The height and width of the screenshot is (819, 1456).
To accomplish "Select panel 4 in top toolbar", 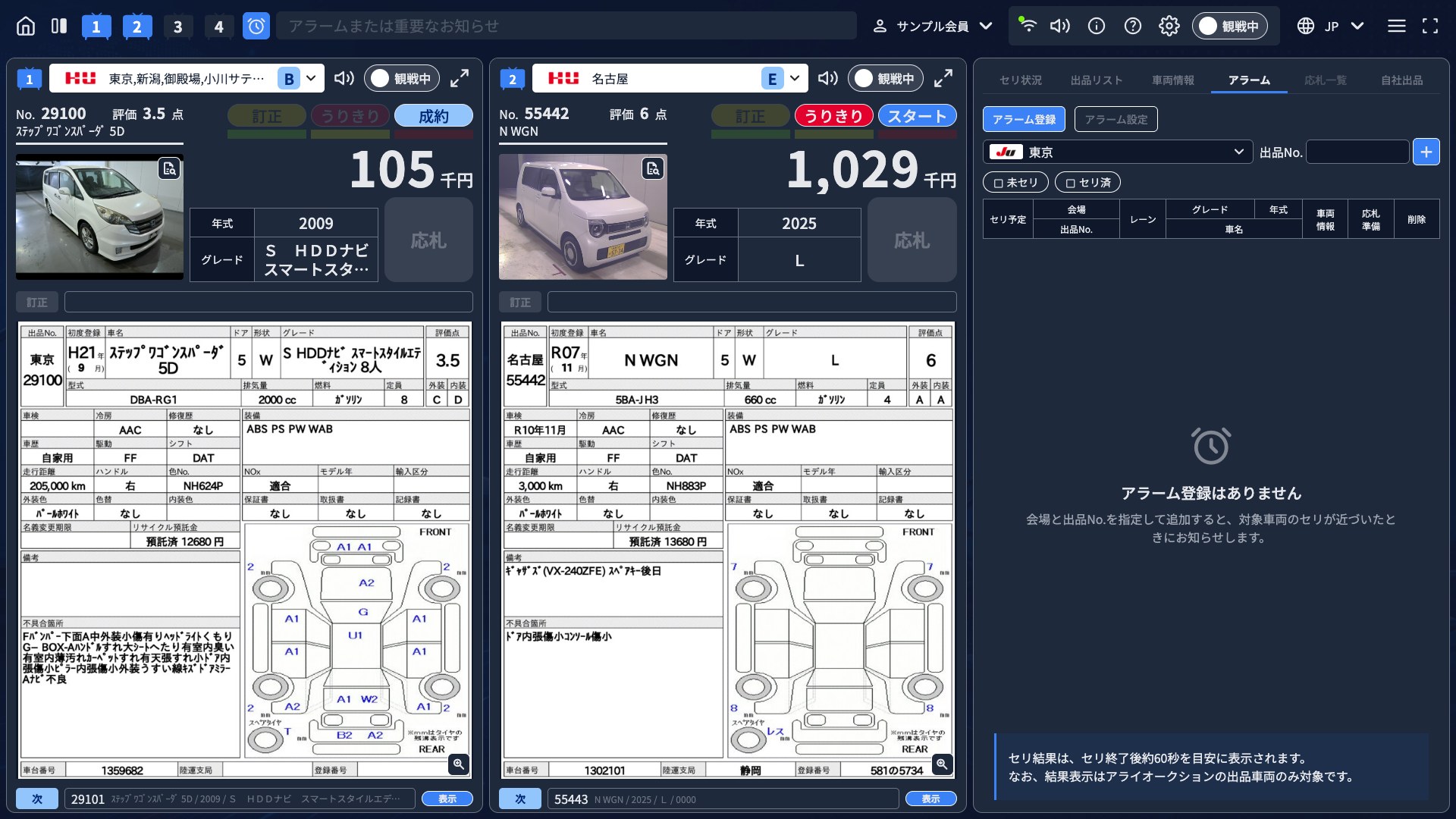I will coord(218,27).
